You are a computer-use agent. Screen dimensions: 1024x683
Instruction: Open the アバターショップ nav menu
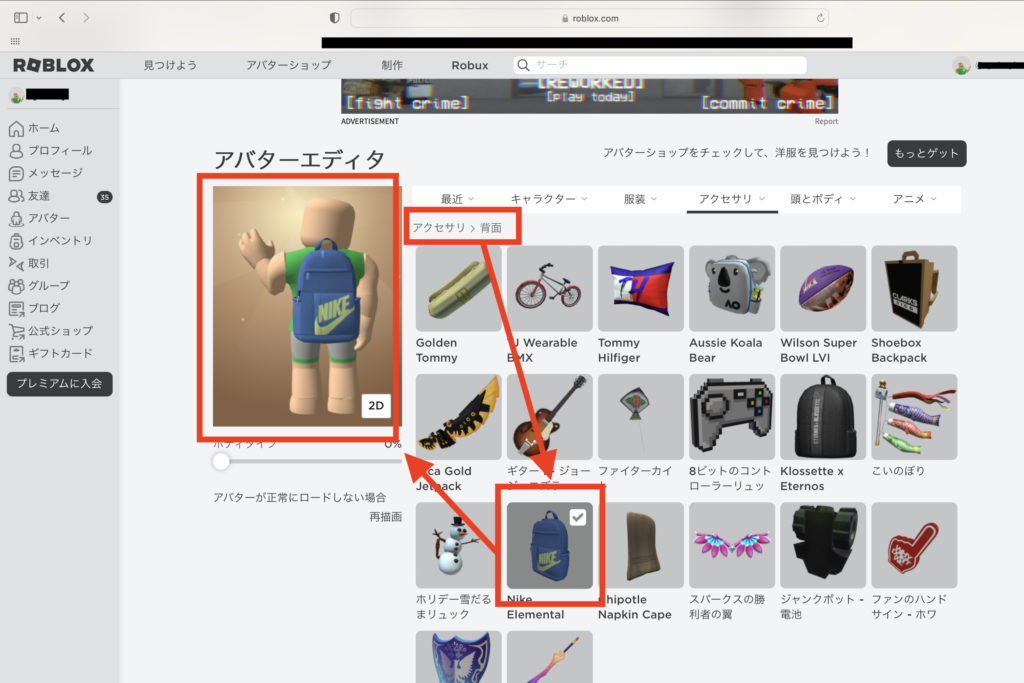pos(289,65)
